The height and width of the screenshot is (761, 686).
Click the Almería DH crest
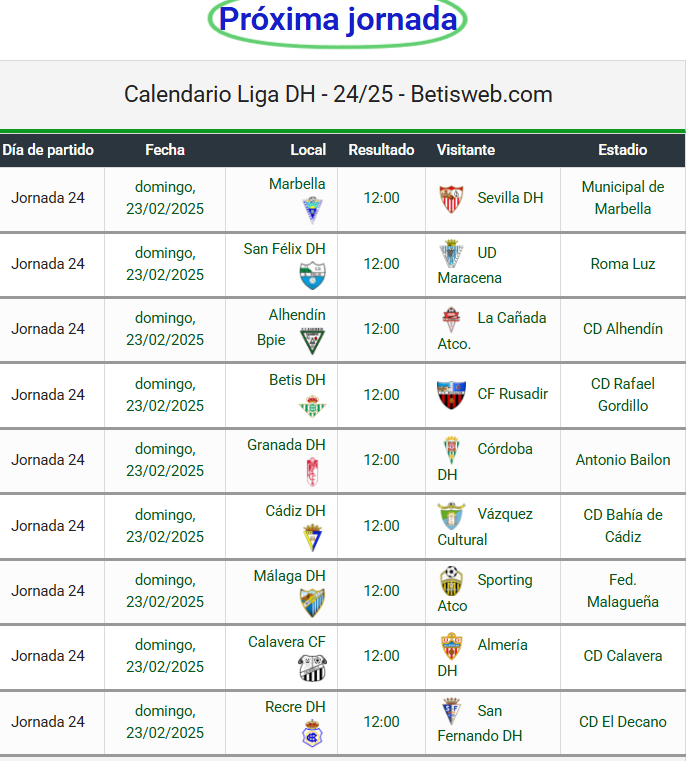451,646
